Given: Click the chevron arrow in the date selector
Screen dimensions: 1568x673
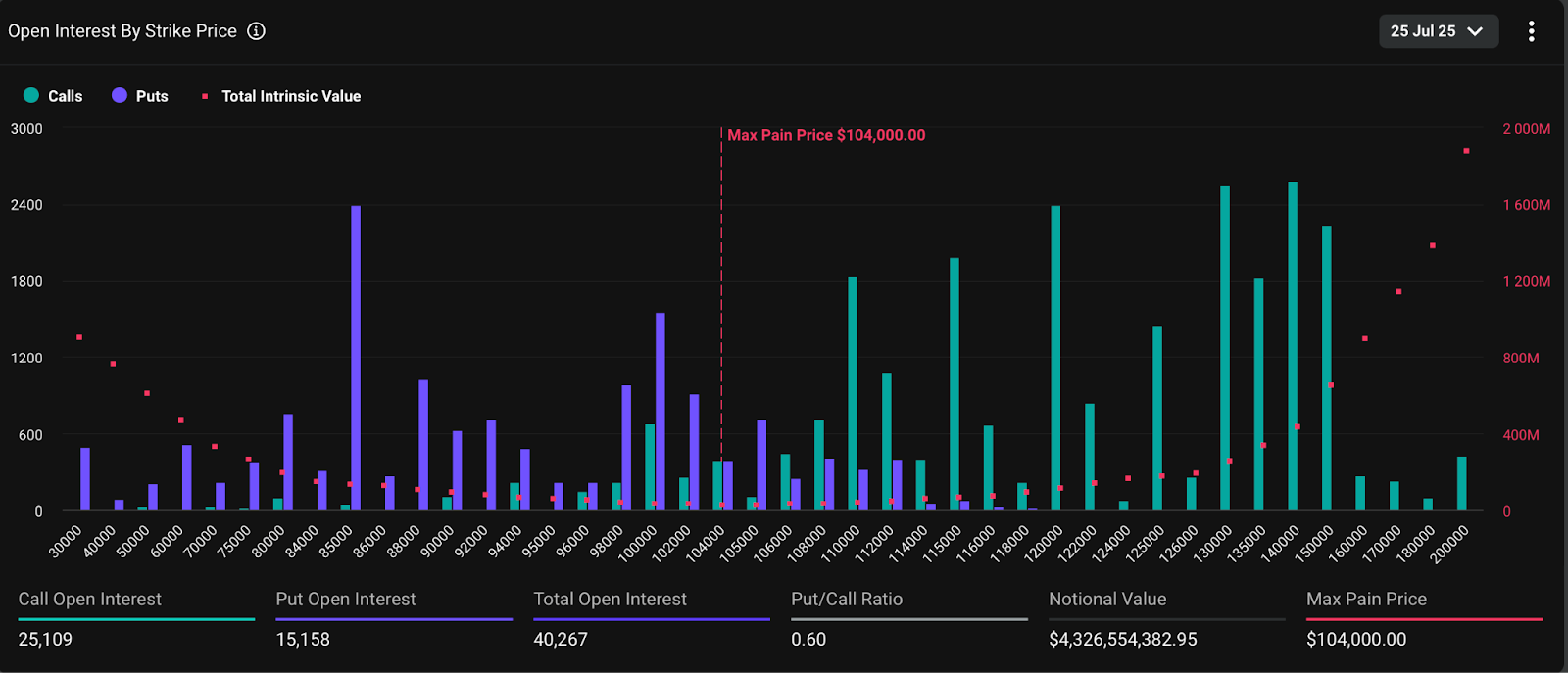Looking at the screenshot, I should point(1475,31).
